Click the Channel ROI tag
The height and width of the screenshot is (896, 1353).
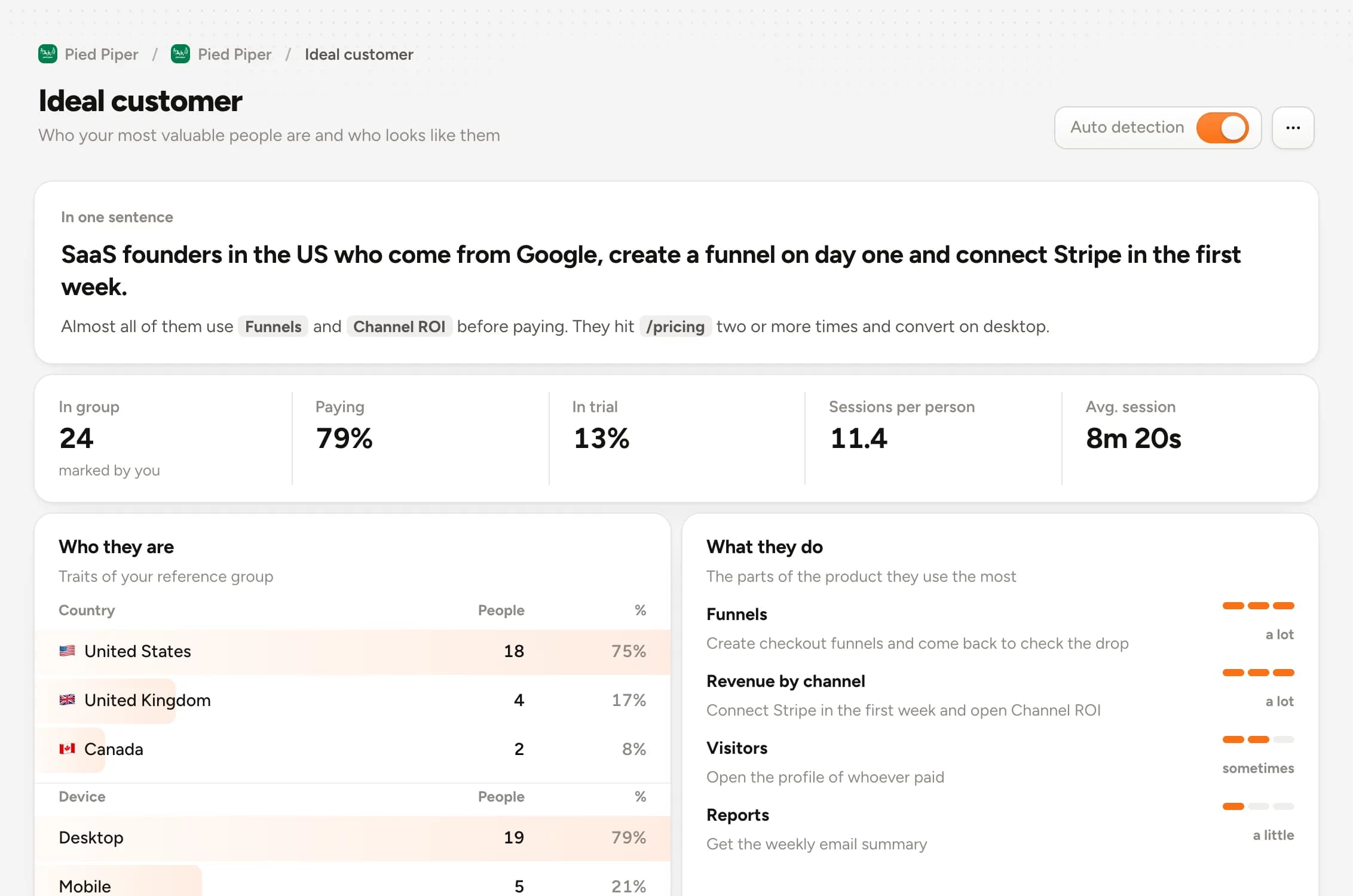click(399, 327)
